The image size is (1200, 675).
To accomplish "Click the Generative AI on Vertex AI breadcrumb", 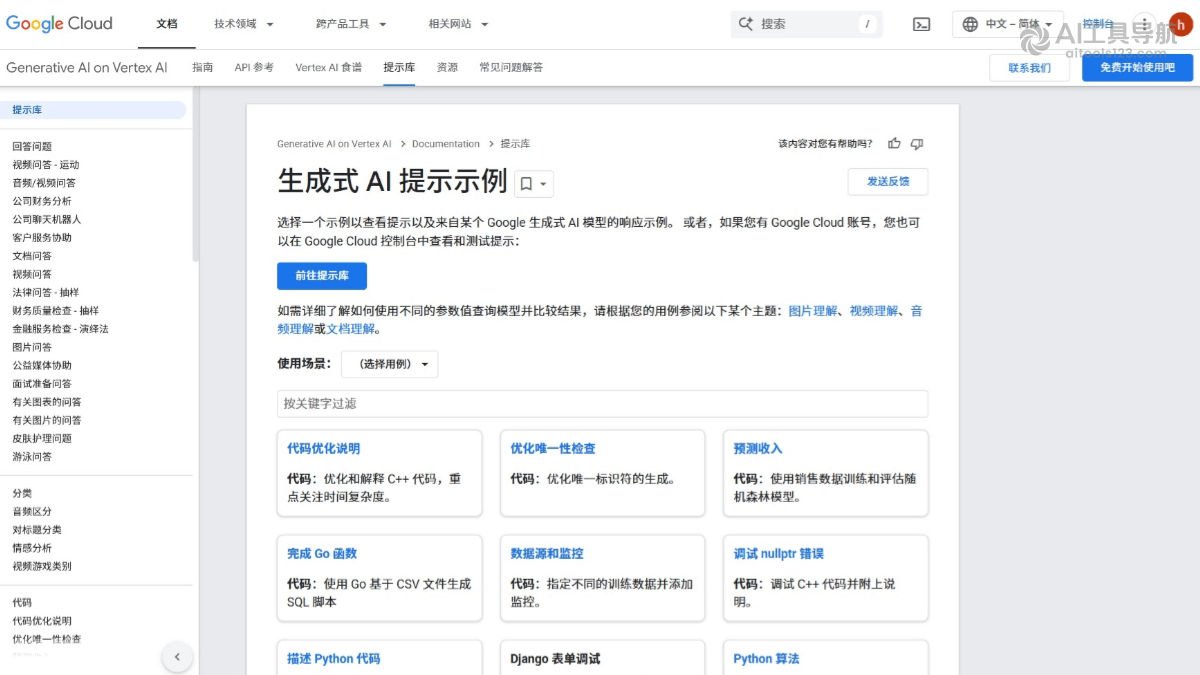I will click(334, 144).
